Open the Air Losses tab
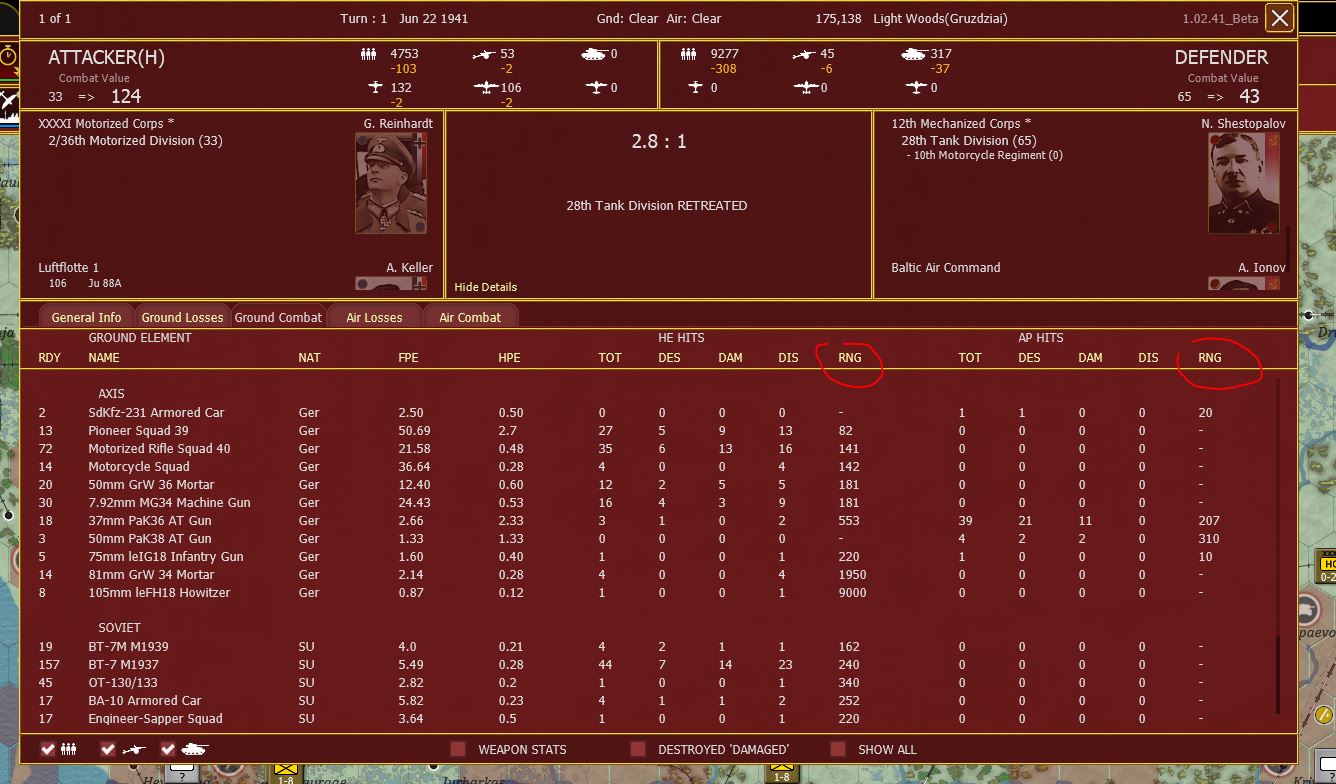Viewport: 1336px width, 784px height. [374, 317]
